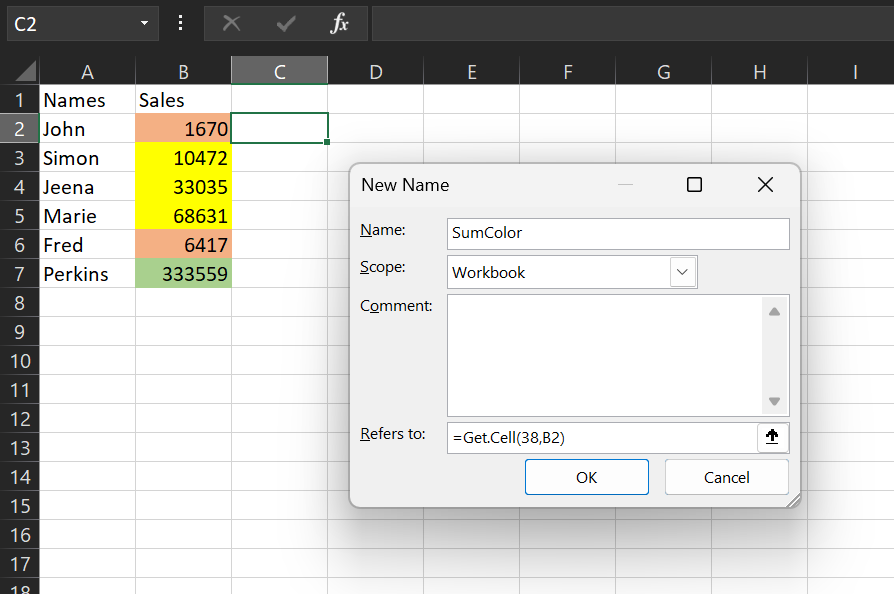Open the Name Box dropdown arrow
Screen dimensions: 894x594
pyautogui.click(x=144, y=23)
